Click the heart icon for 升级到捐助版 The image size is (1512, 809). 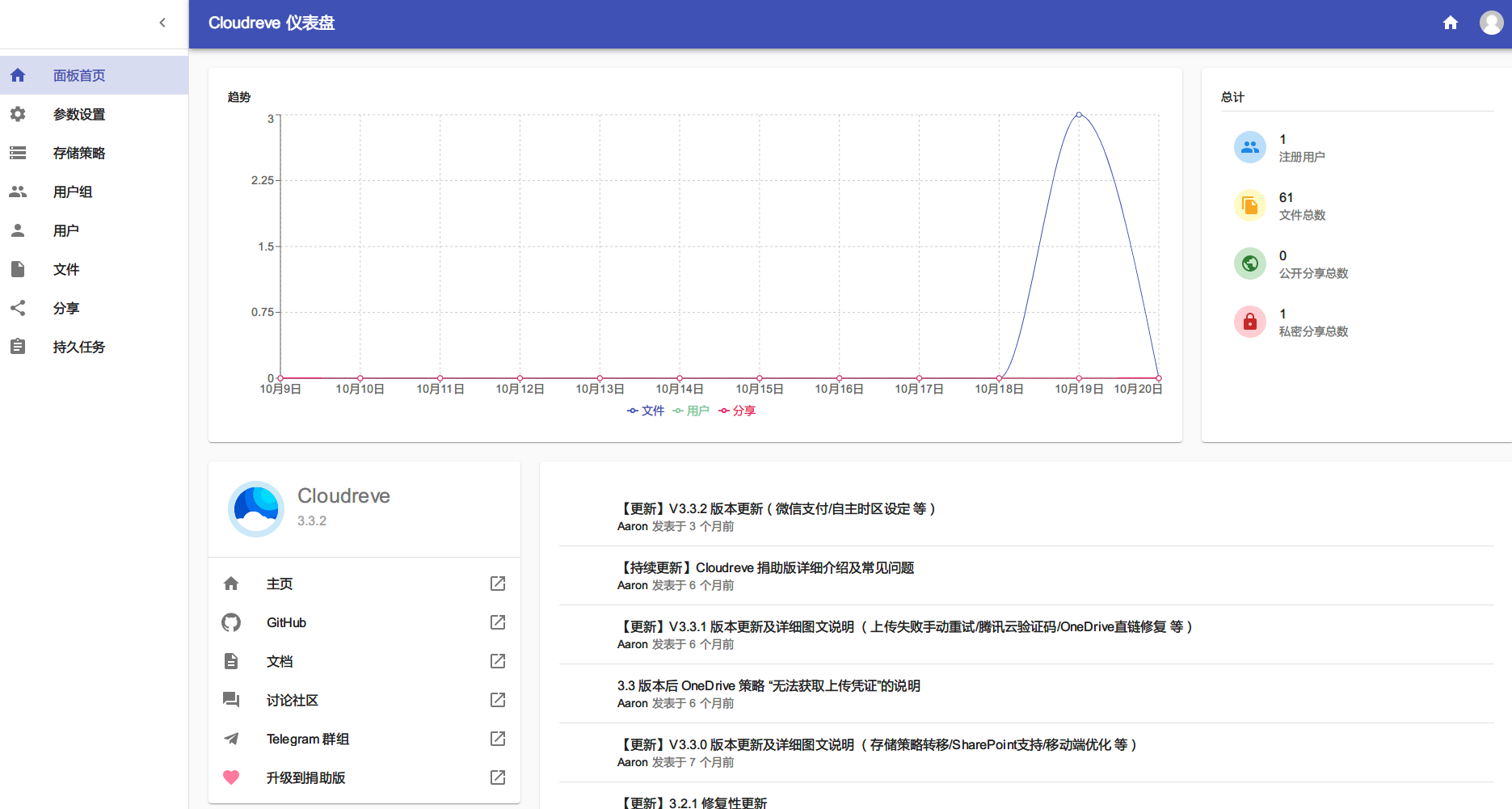click(x=231, y=777)
